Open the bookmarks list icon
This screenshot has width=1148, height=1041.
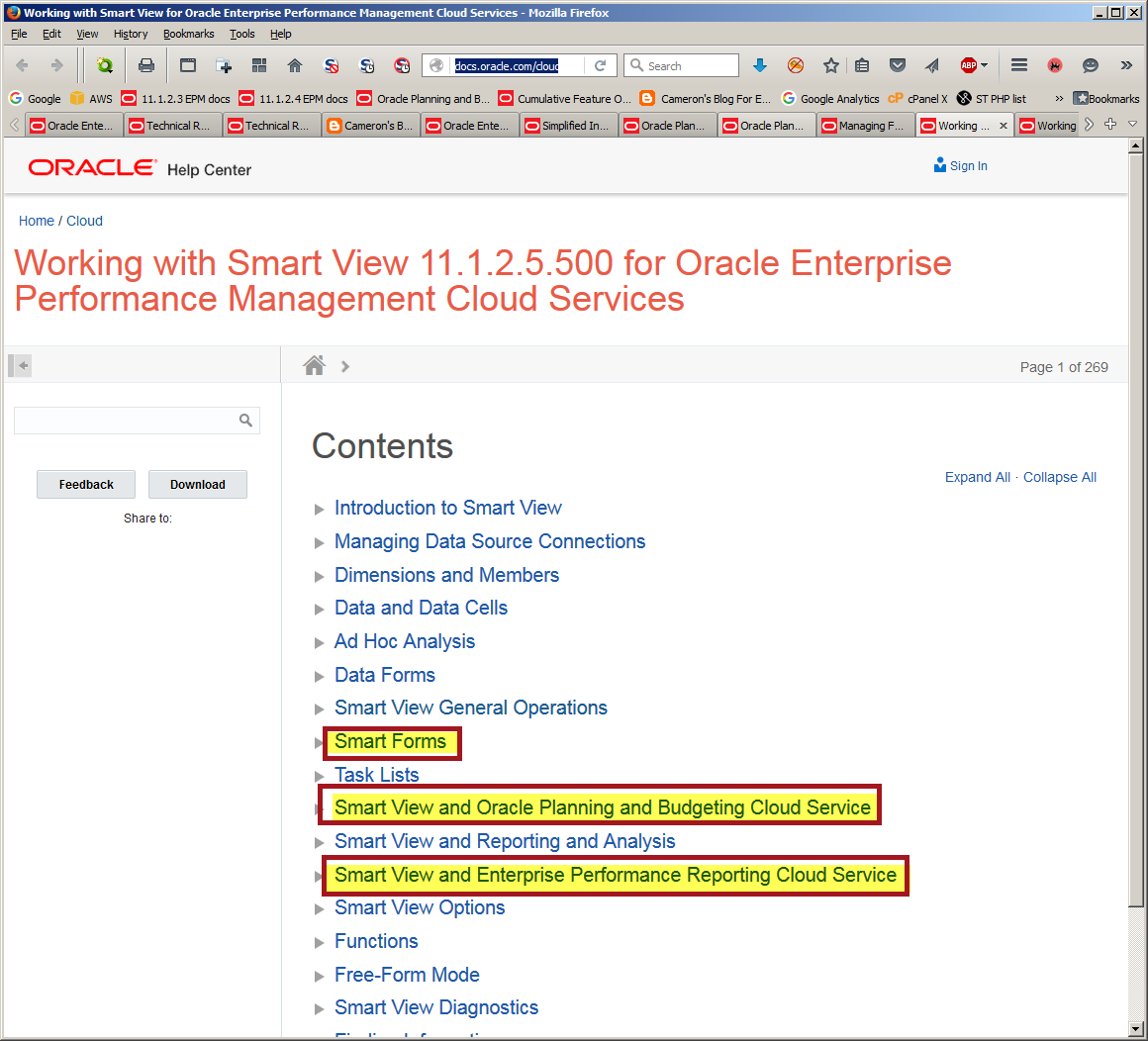click(x=862, y=66)
